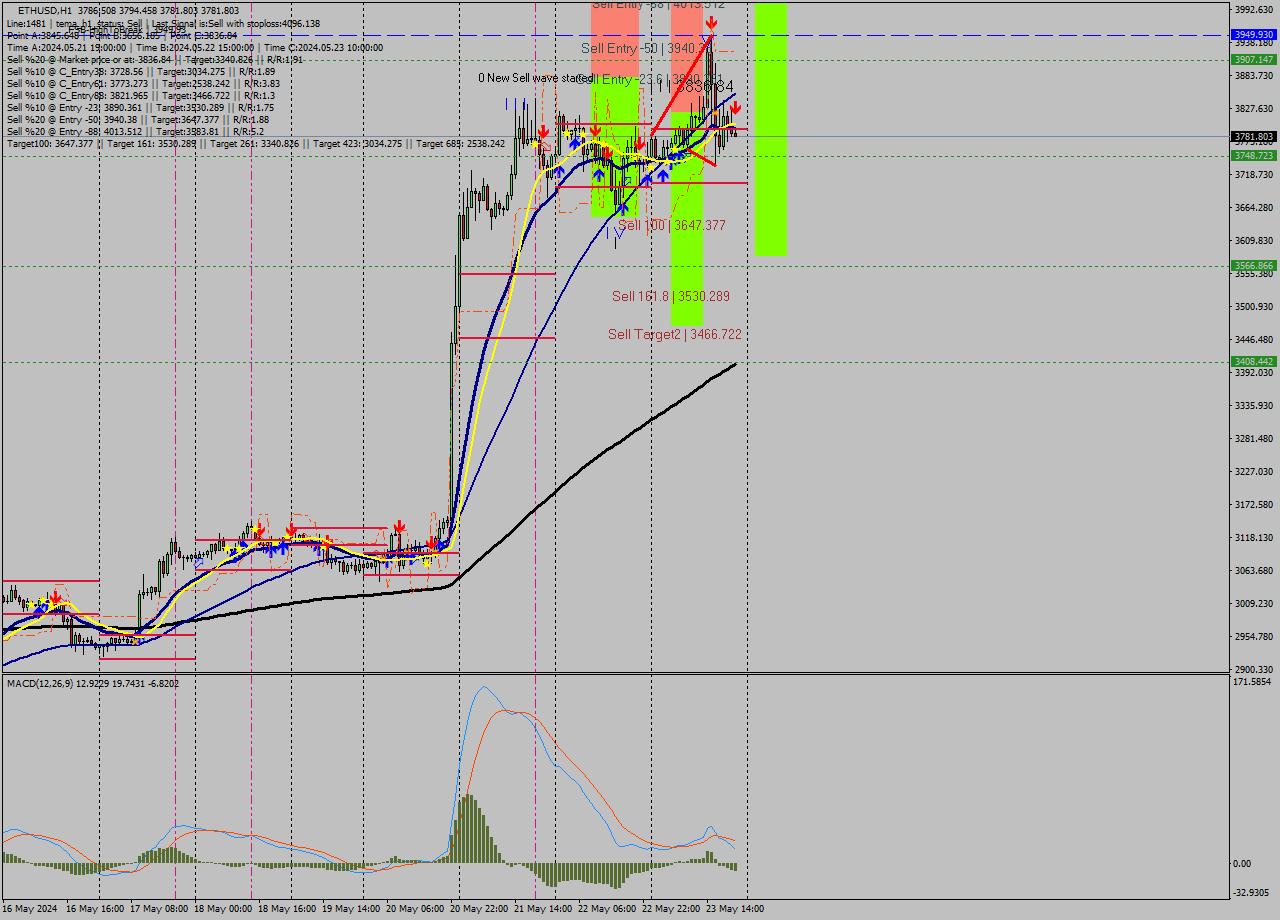
Task: Click the 2900.330 price scale value
Action: [1253, 670]
